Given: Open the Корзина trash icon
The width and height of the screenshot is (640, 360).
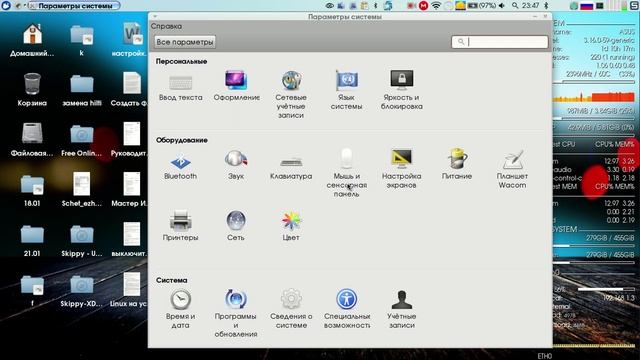Looking at the screenshot, I should coord(32,89).
